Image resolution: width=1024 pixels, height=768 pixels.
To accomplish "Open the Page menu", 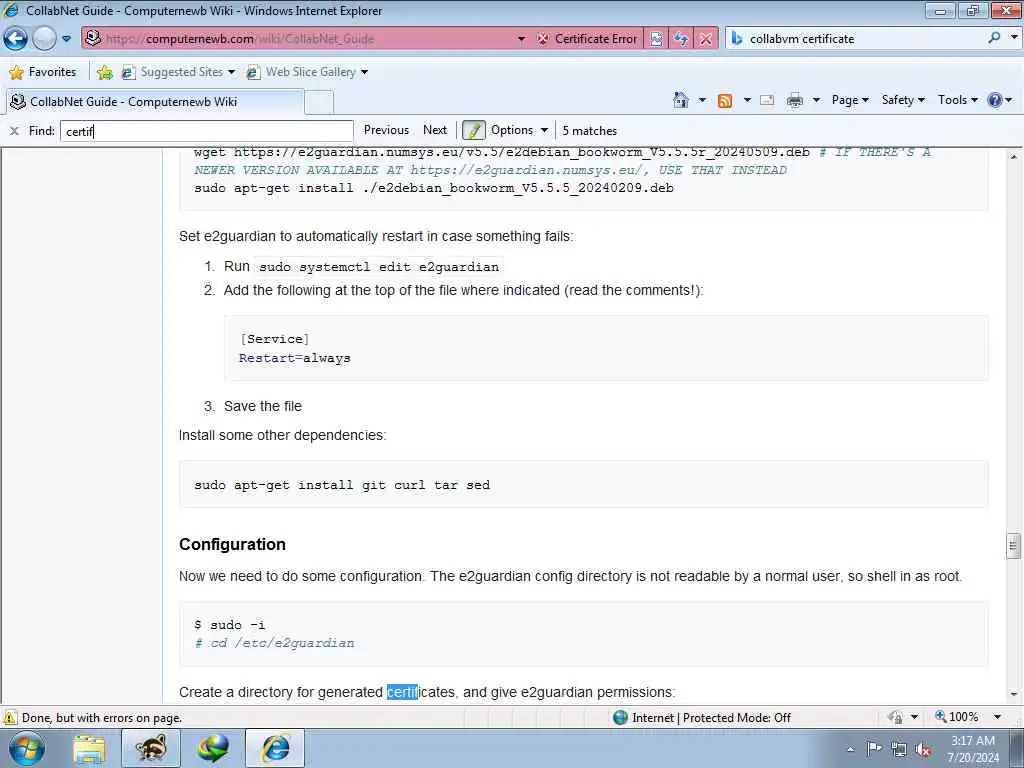I will point(850,100).
